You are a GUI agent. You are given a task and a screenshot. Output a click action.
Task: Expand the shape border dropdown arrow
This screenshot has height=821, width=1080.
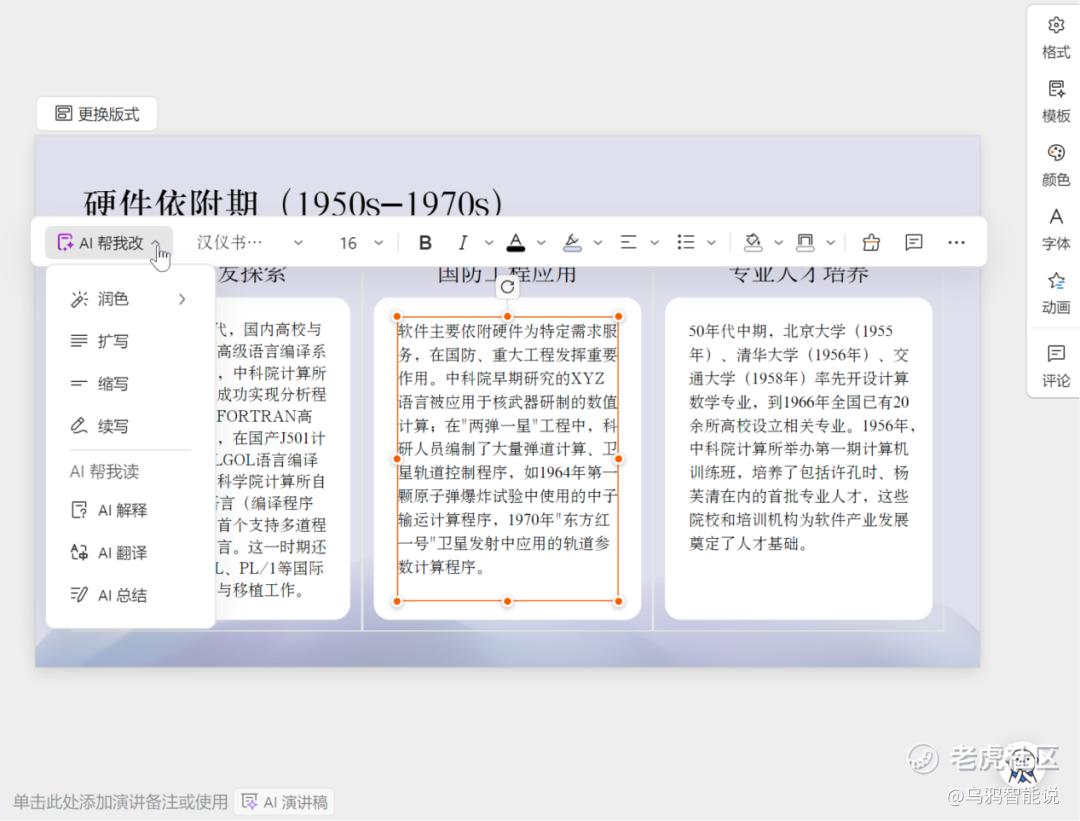pyautogui.click(x=831, y=242)
